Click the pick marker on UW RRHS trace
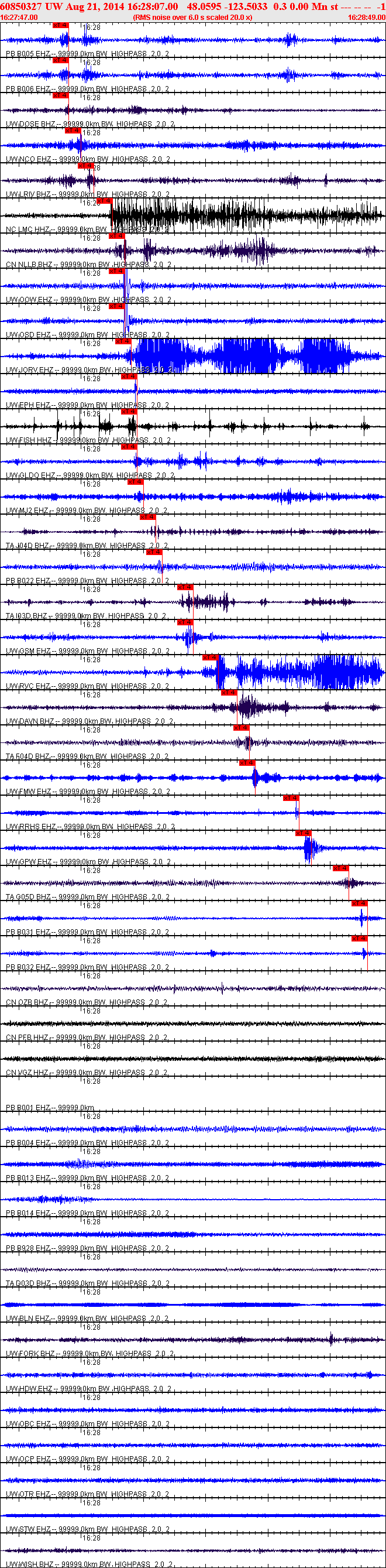This screenshot has width=386, height=1568. point(291,798)
